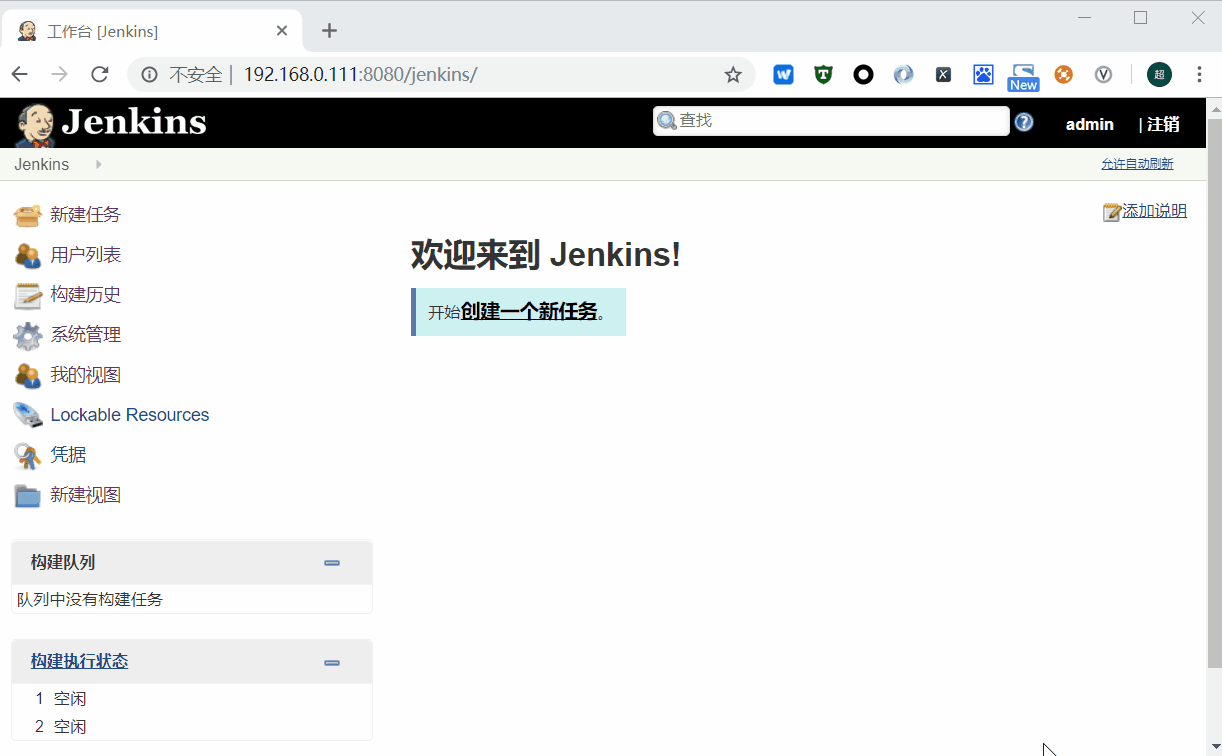Open the 构建历史 sidebar link
1222x756 pixels.
[86, 295]
